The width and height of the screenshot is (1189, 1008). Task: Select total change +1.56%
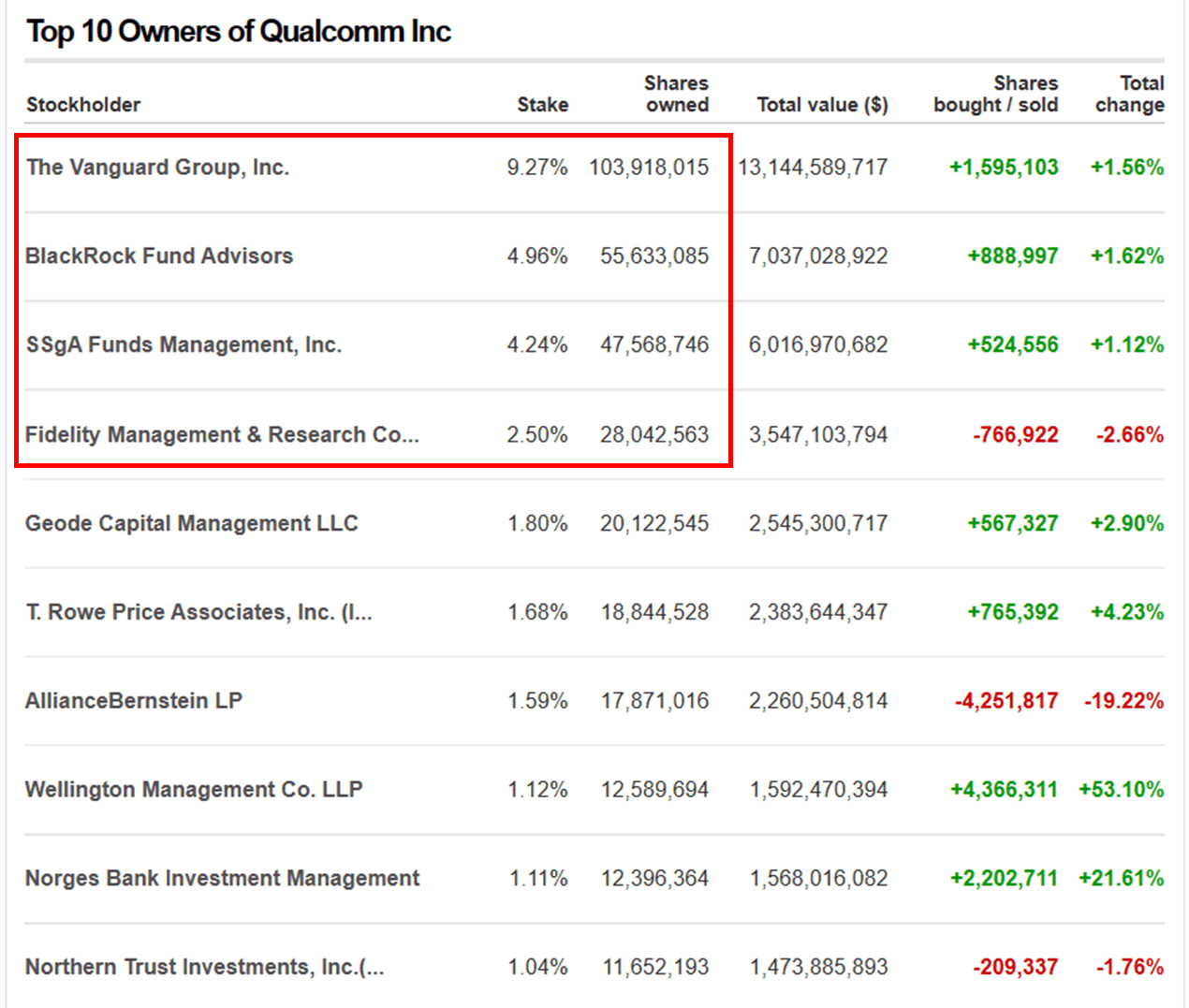pos(1127,168)
